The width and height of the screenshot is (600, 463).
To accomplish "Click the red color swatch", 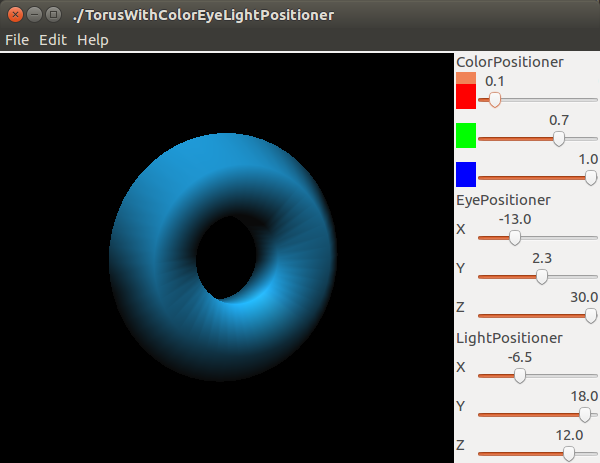I will click(466, 96).
